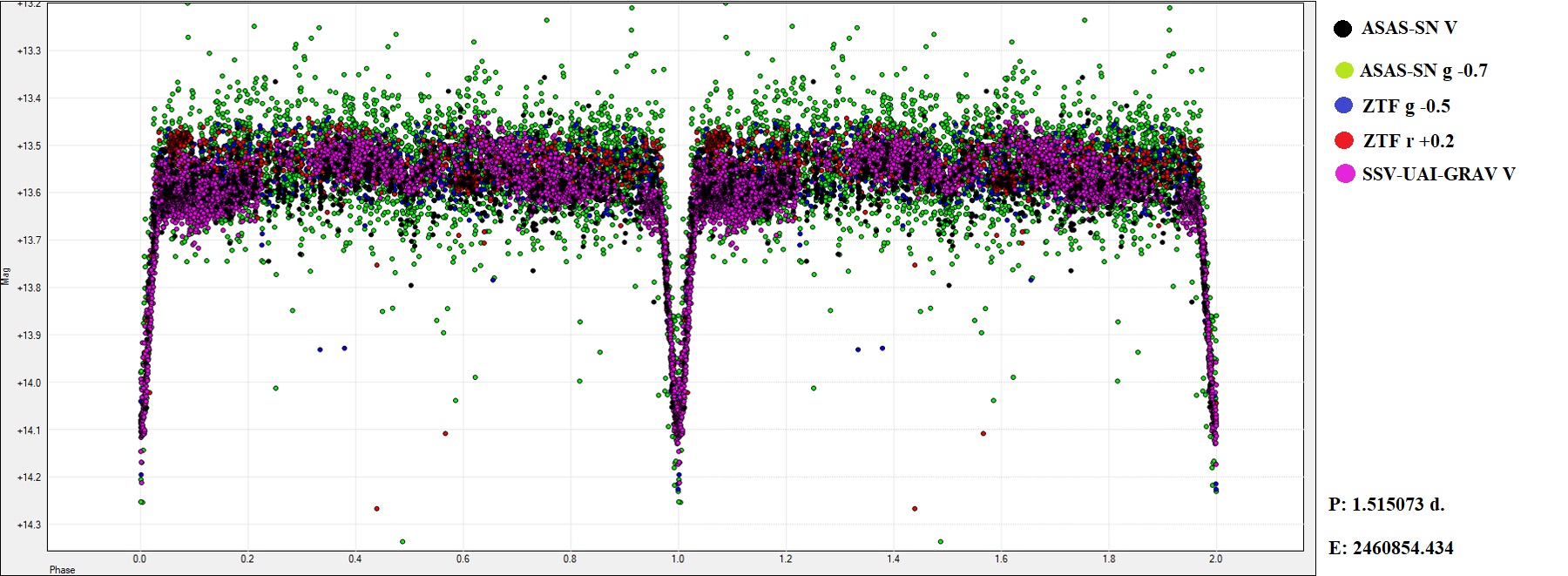1568x576 pixels.
Task: Click the +13.5 magnitude tick label
Action: click(x=29, y=146)
